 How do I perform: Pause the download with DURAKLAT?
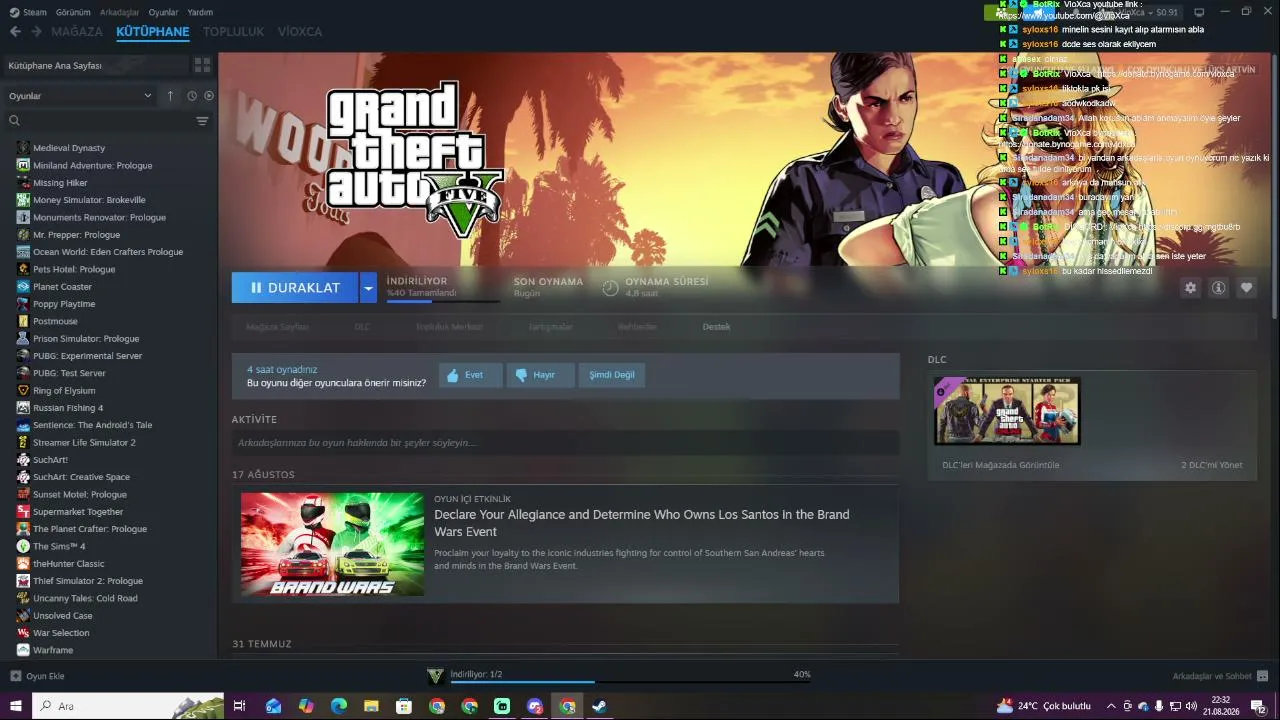295,288
